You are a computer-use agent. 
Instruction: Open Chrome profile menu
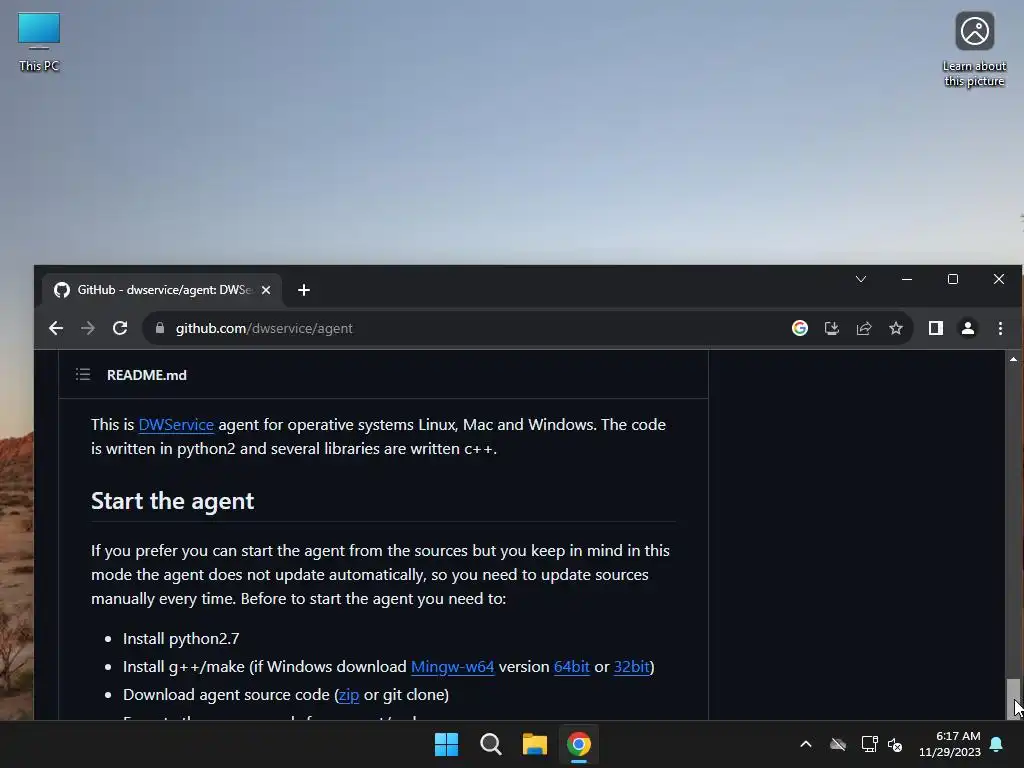point(968,328)
